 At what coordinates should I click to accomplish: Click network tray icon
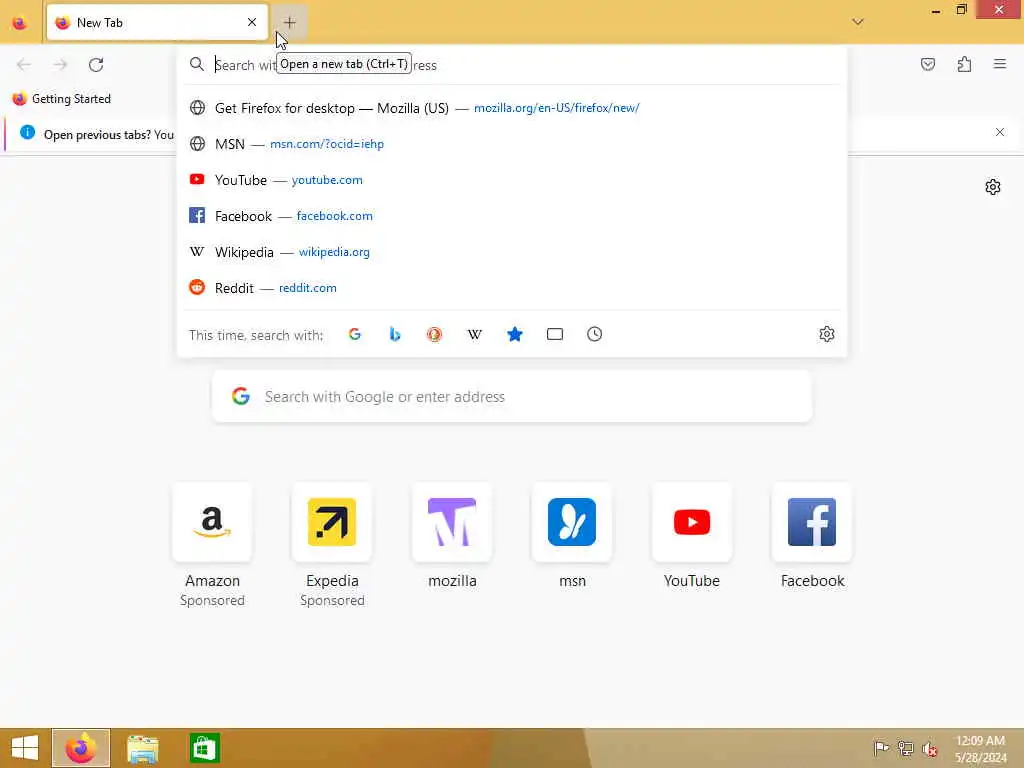tap(905, 748)
